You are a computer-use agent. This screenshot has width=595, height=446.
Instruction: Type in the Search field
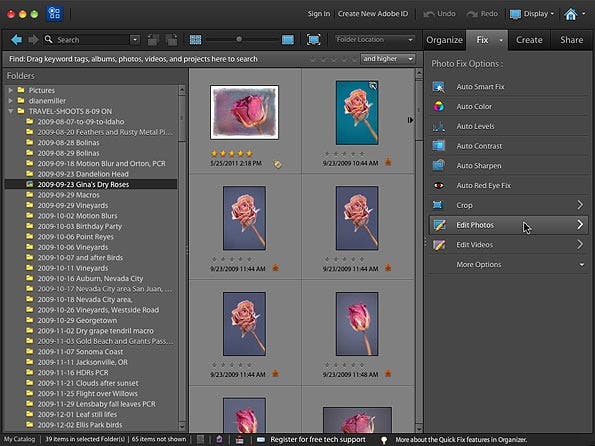click(92, 39)
